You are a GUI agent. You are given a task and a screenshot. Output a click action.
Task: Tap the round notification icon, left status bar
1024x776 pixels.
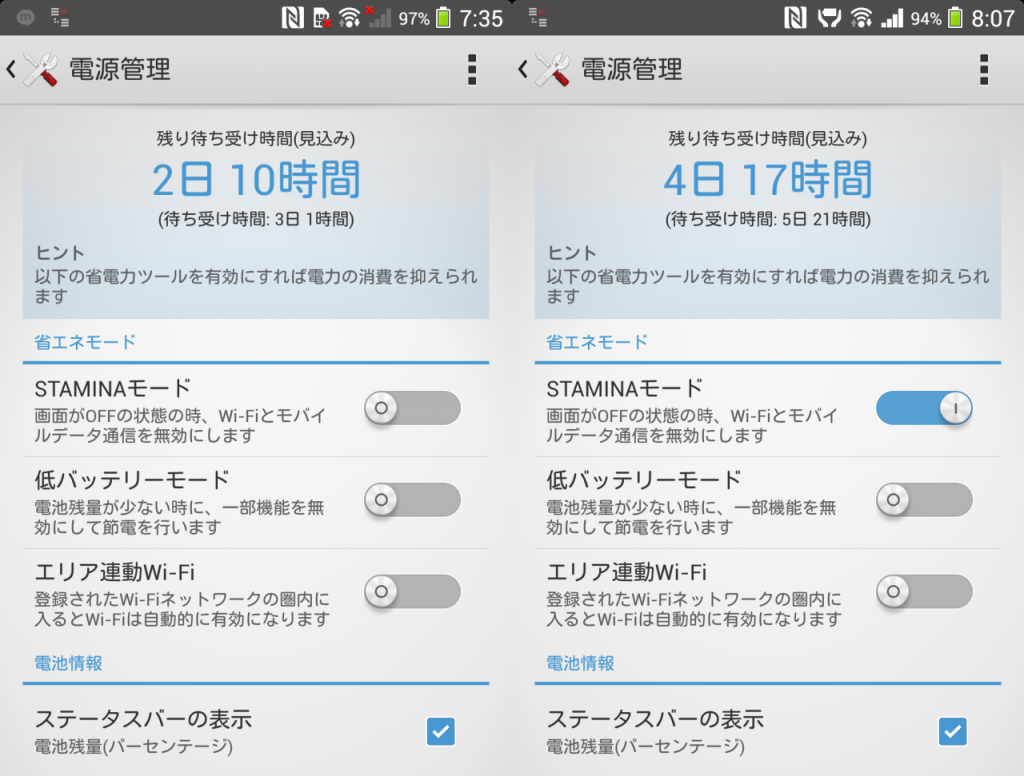pyautogui.click(x=25, y=18)
